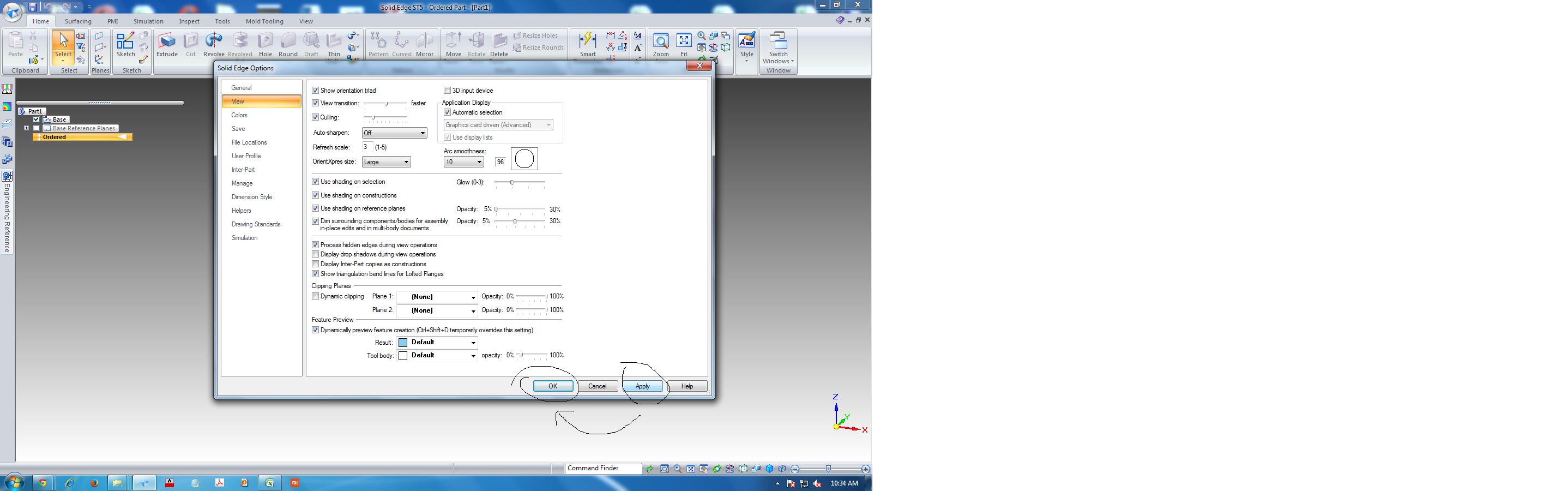Open the Result color dropdown

click(437, 343)
